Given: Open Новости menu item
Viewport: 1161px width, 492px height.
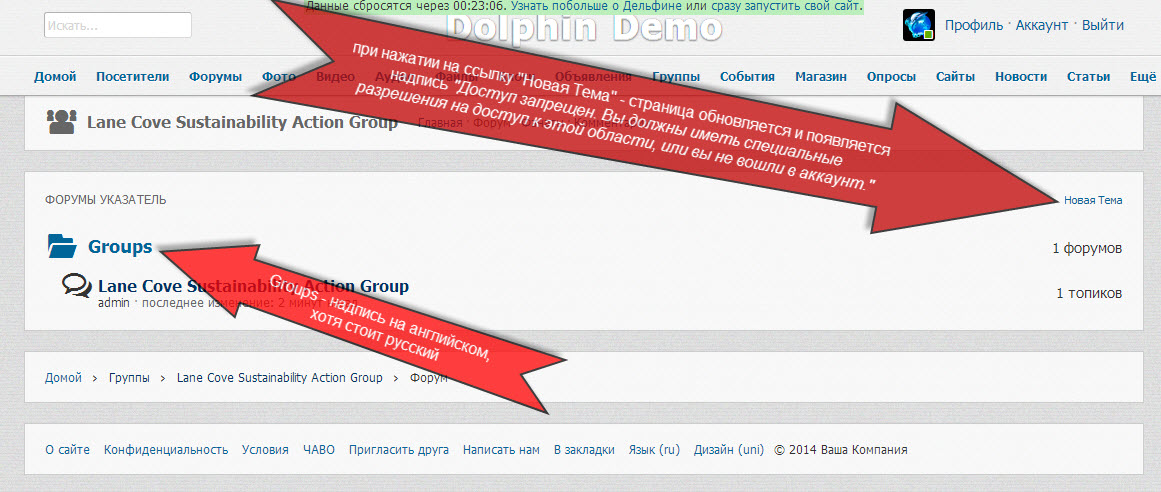Looking at the screenshot, I should click(1021, 76).
